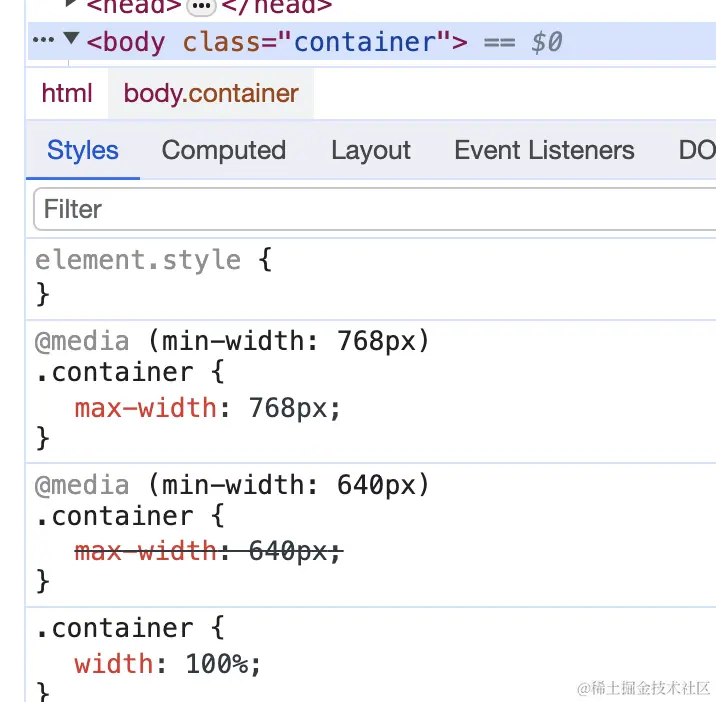The height and width of the screenshot is (702, 716).
Task: Click the body.container breadcrumb
Action: tap(211, 94)
